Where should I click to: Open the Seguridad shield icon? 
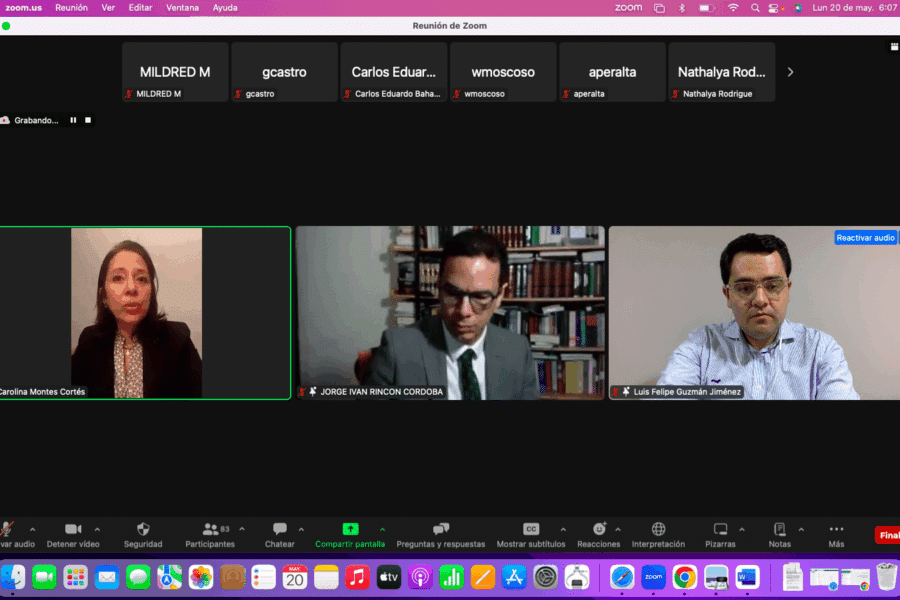(x=143, y=530)
